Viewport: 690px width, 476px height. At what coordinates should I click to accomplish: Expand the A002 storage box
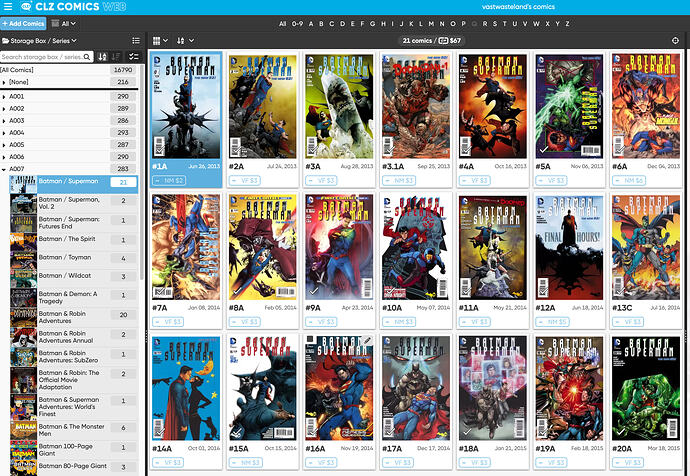(4, 109)
